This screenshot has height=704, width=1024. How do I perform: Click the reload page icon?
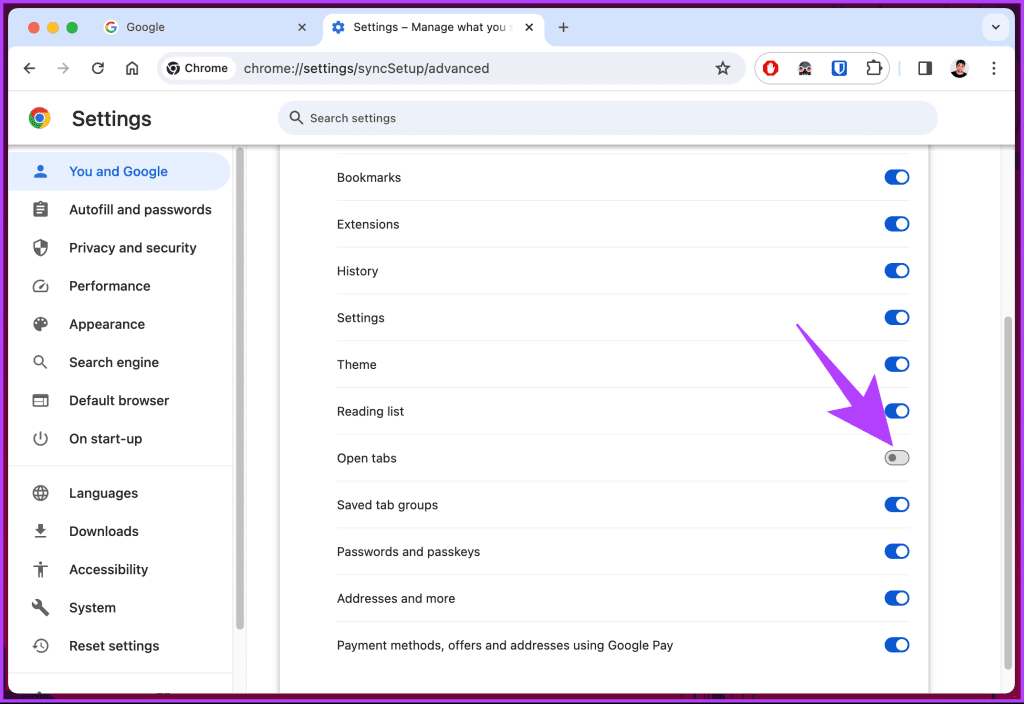[x=97, y=68]
